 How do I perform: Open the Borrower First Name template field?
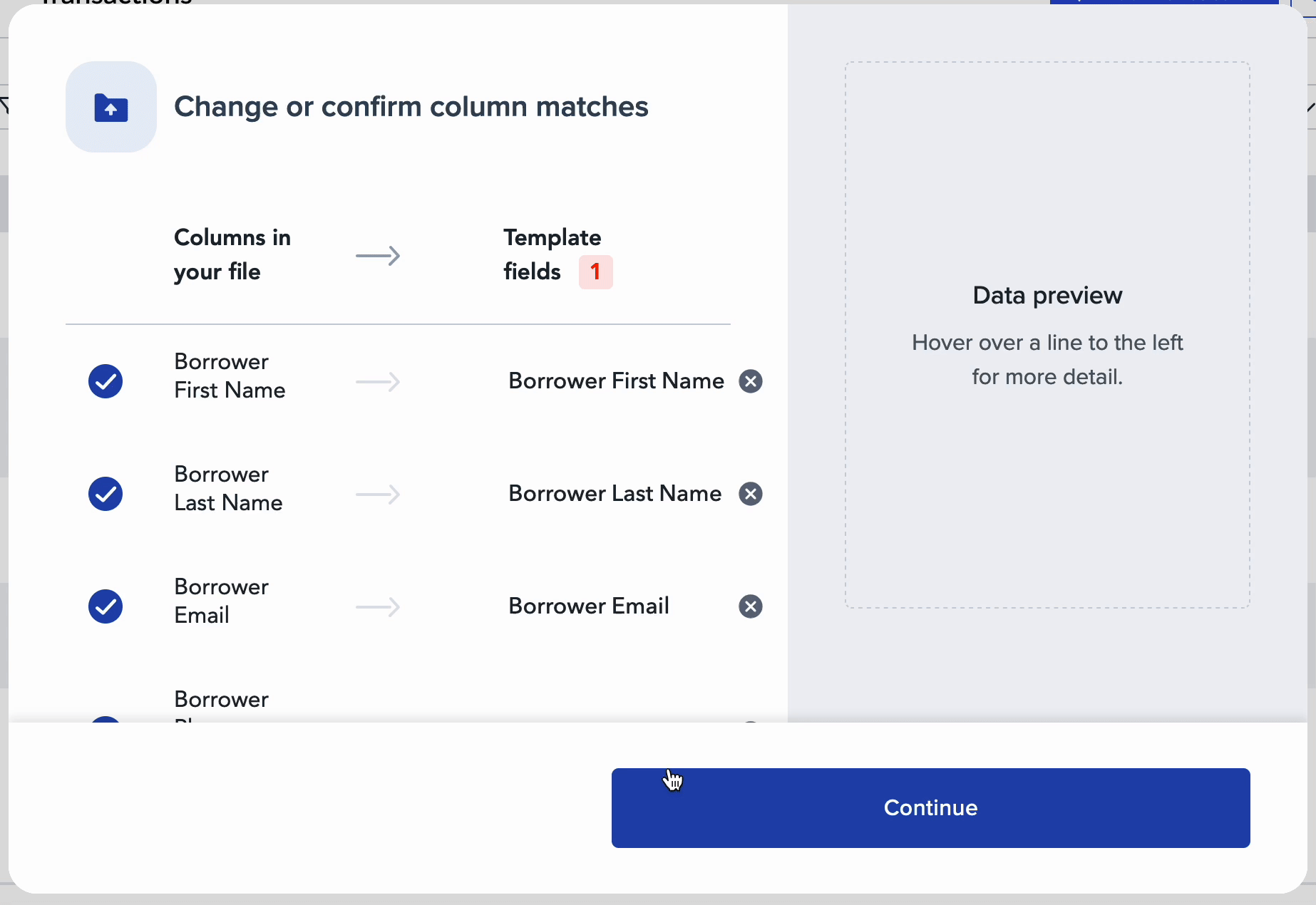pyautogui.click(x=616, y=381)
